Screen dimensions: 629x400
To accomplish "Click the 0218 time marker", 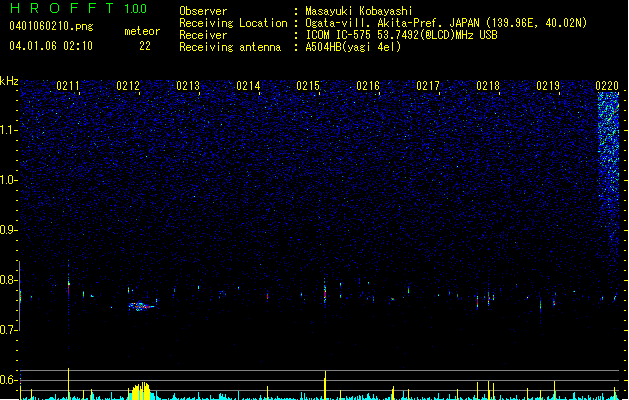I will coord(488,86).
